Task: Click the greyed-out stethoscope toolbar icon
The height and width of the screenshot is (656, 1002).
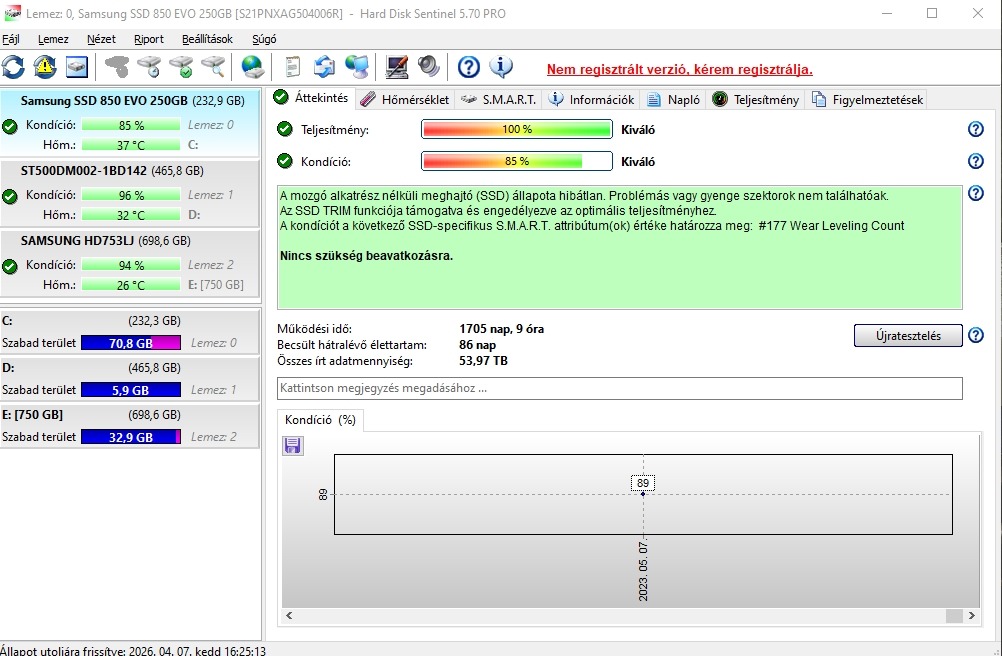Action: pyautogui.click(x=116, y=67)
